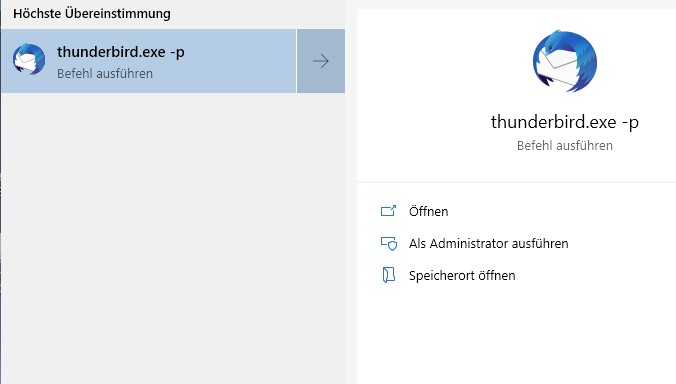
Task: Click the small Thunderbird icon in search result
Action: tap(29, 59)
